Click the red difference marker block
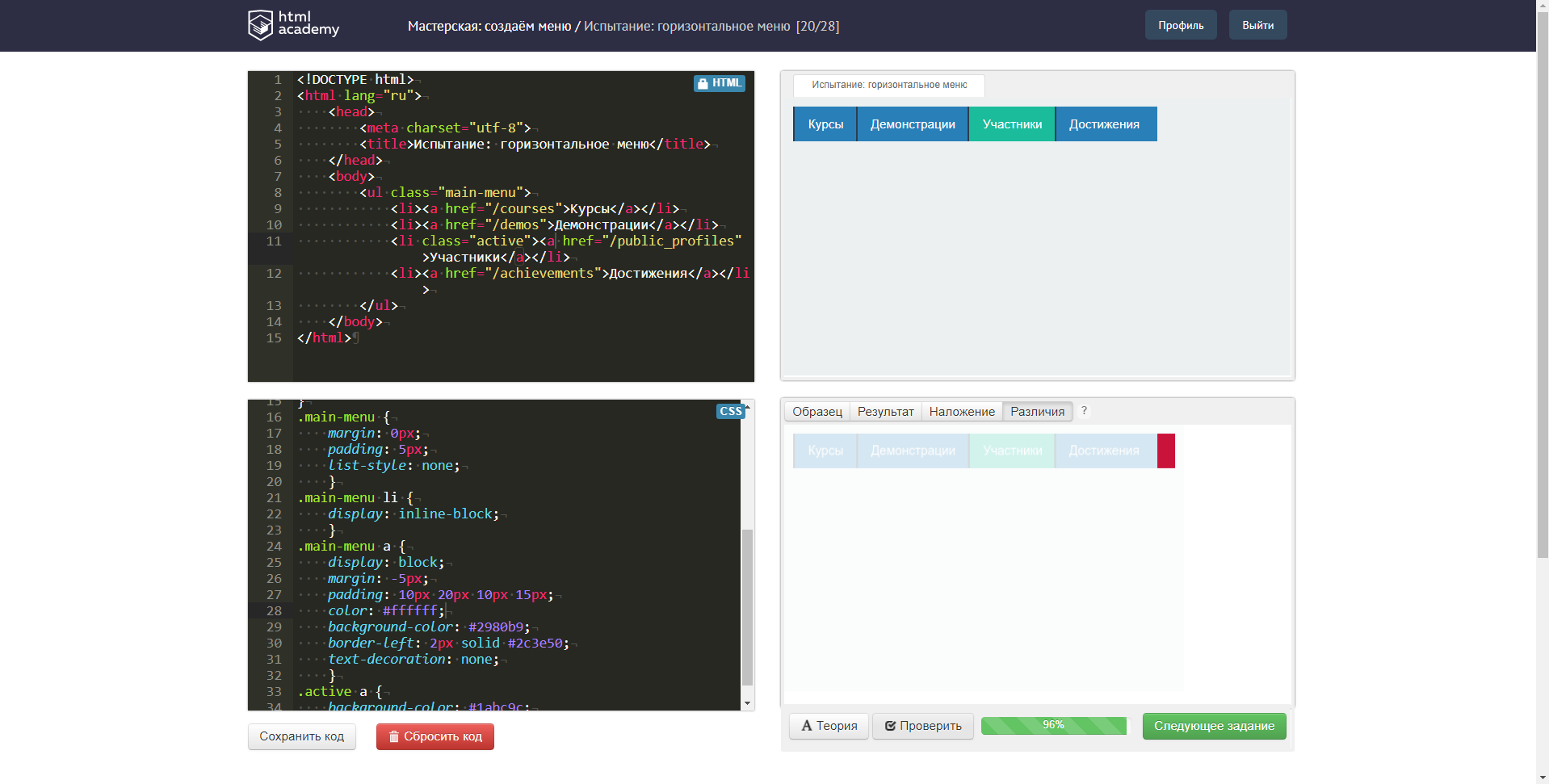The height and width of the screenshot is (784, 1549). tap(1166, 451)
